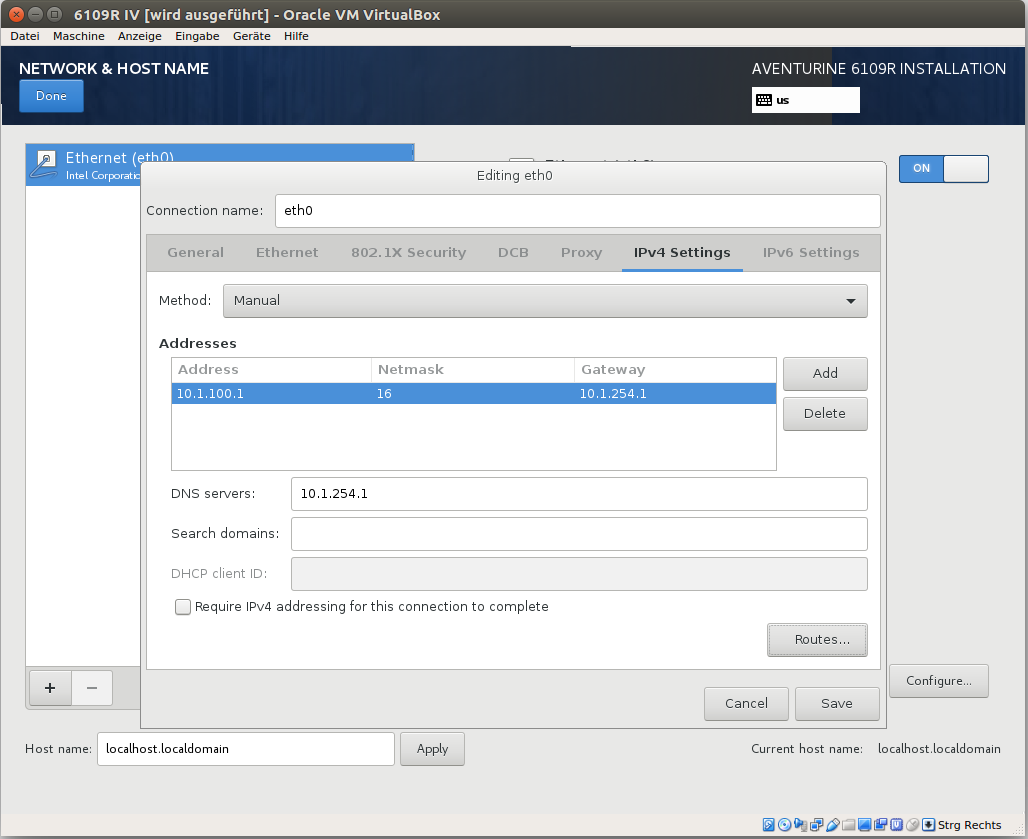Click the shared folders status icon

pos(848,825)
